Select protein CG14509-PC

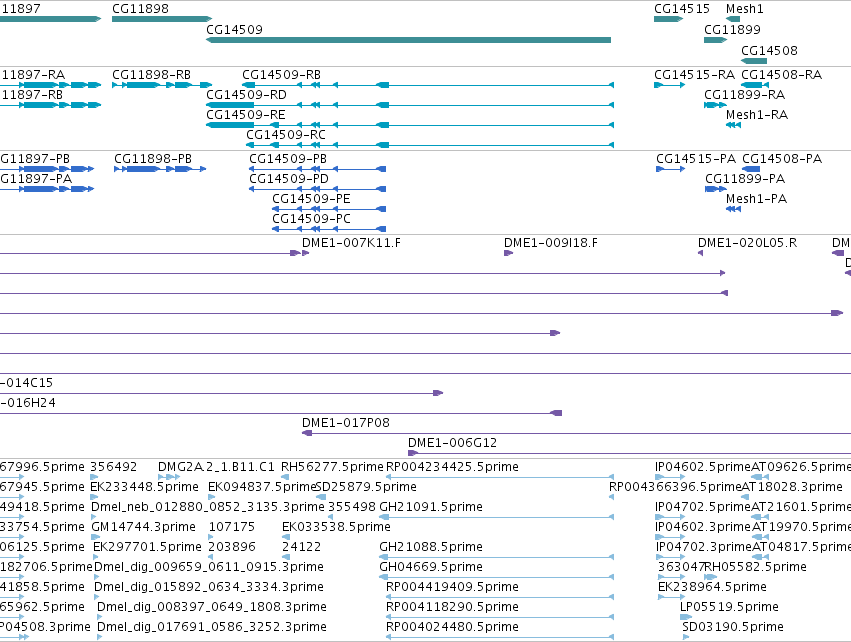coord(329,229)
